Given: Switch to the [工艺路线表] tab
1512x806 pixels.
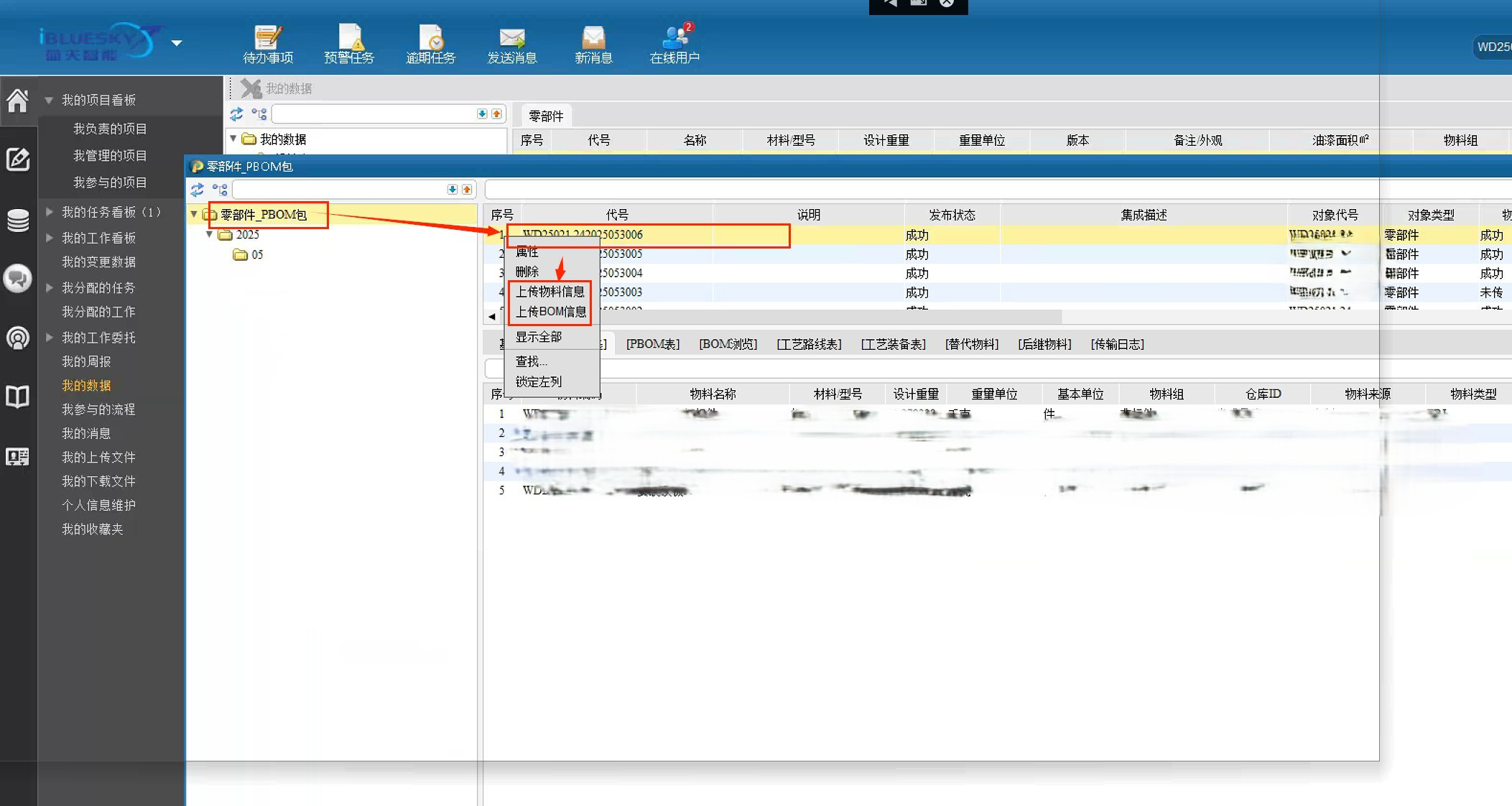Looking at the screenshot, I should coord(809,344).
